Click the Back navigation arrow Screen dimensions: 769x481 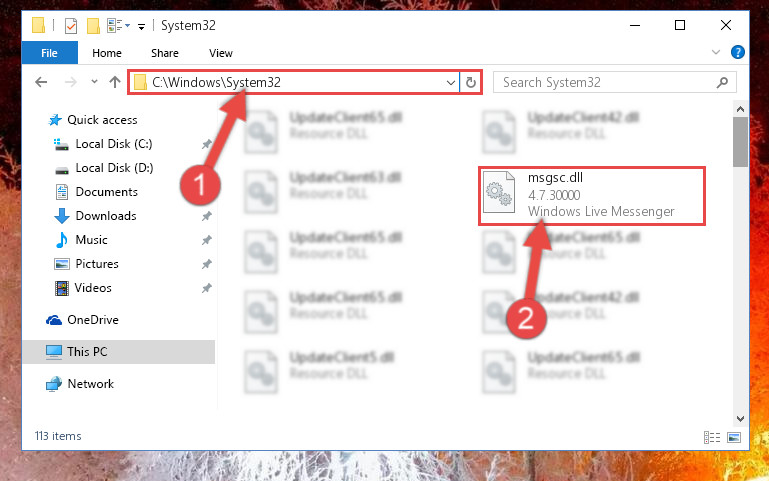tap(41, 82)
